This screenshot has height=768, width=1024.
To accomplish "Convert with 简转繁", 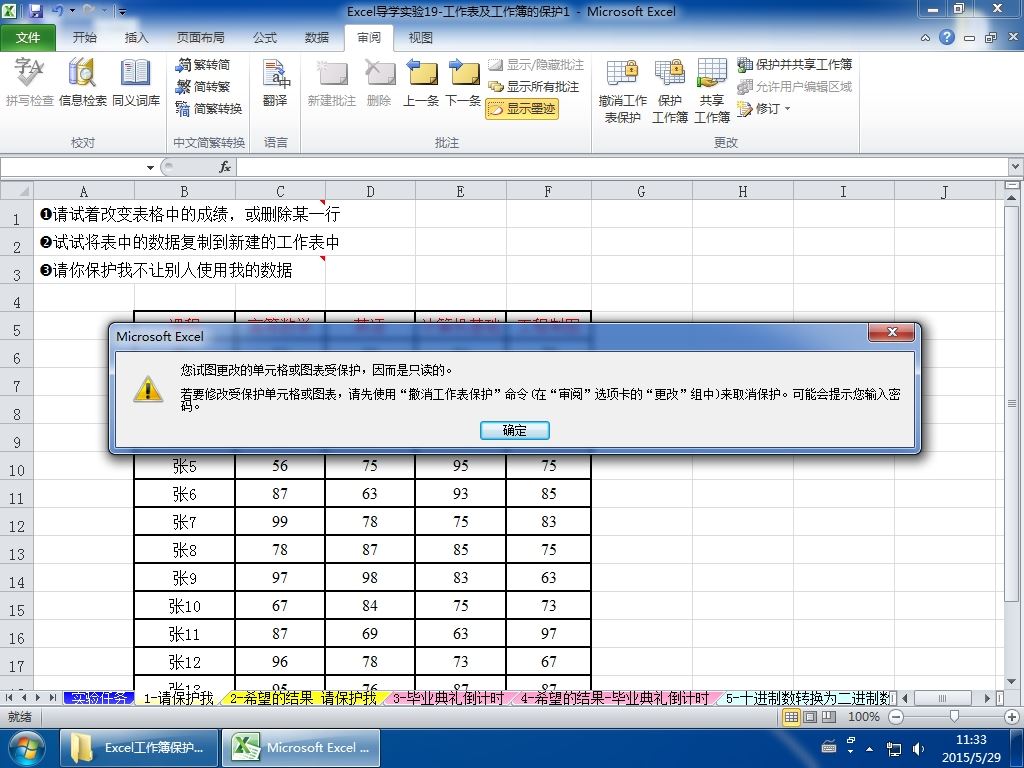I will click(x=204, y=86).
